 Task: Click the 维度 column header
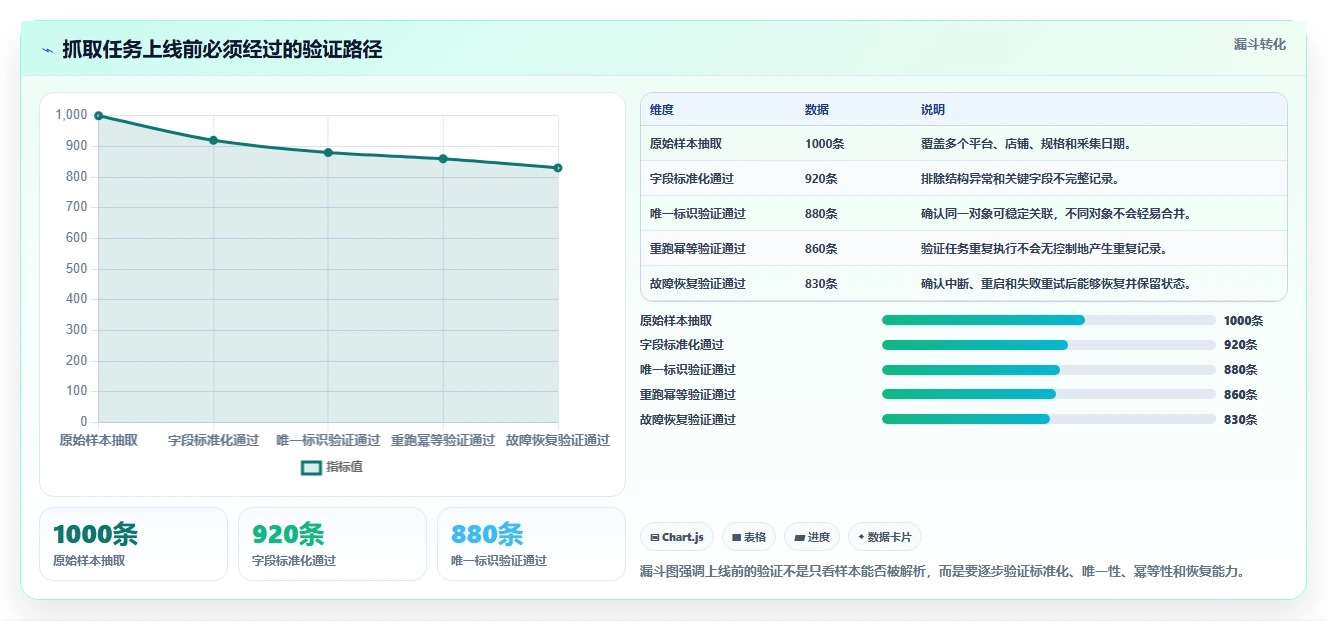tap(662, 110)
